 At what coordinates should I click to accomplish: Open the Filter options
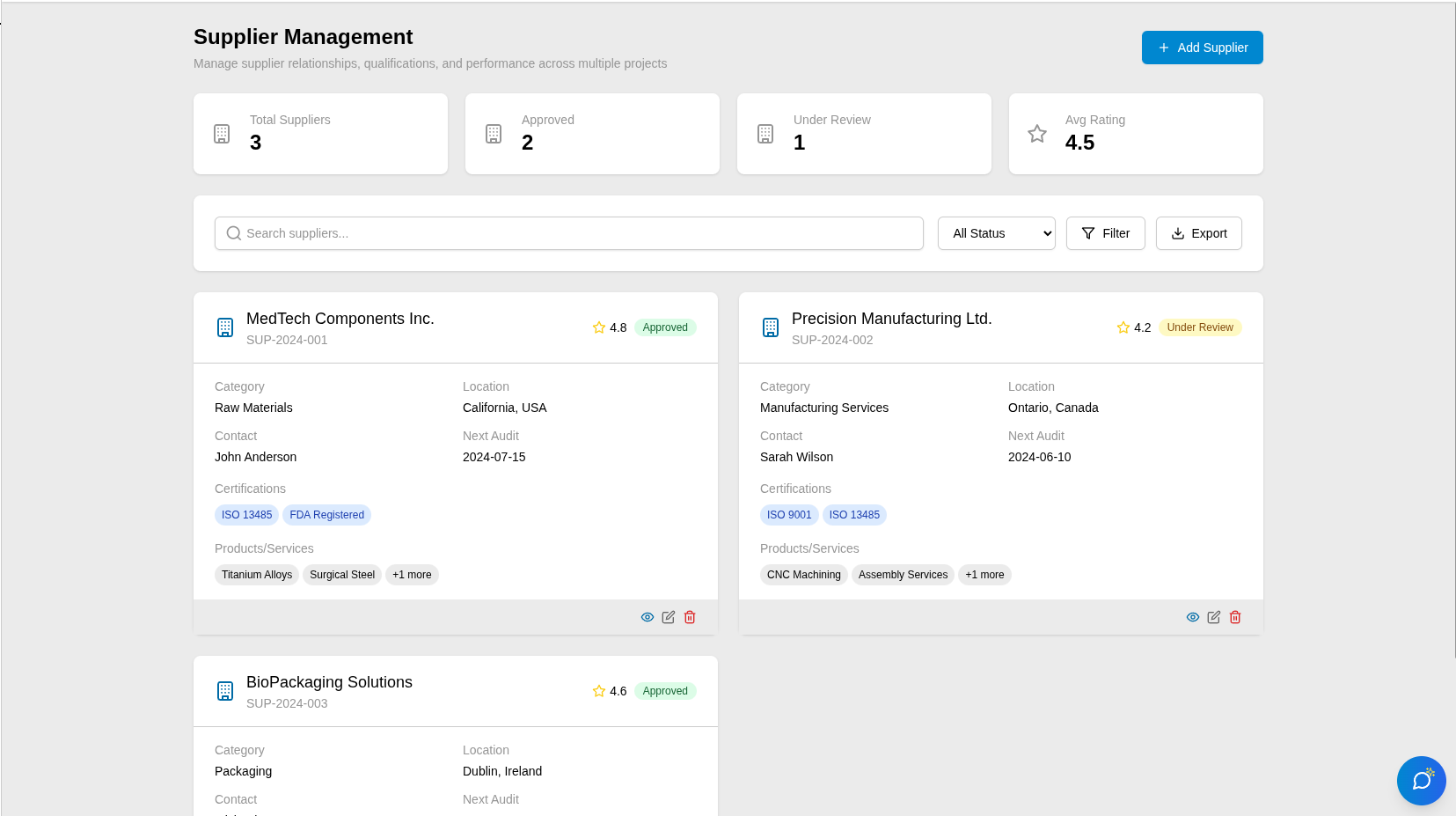tap(1105, 233)
